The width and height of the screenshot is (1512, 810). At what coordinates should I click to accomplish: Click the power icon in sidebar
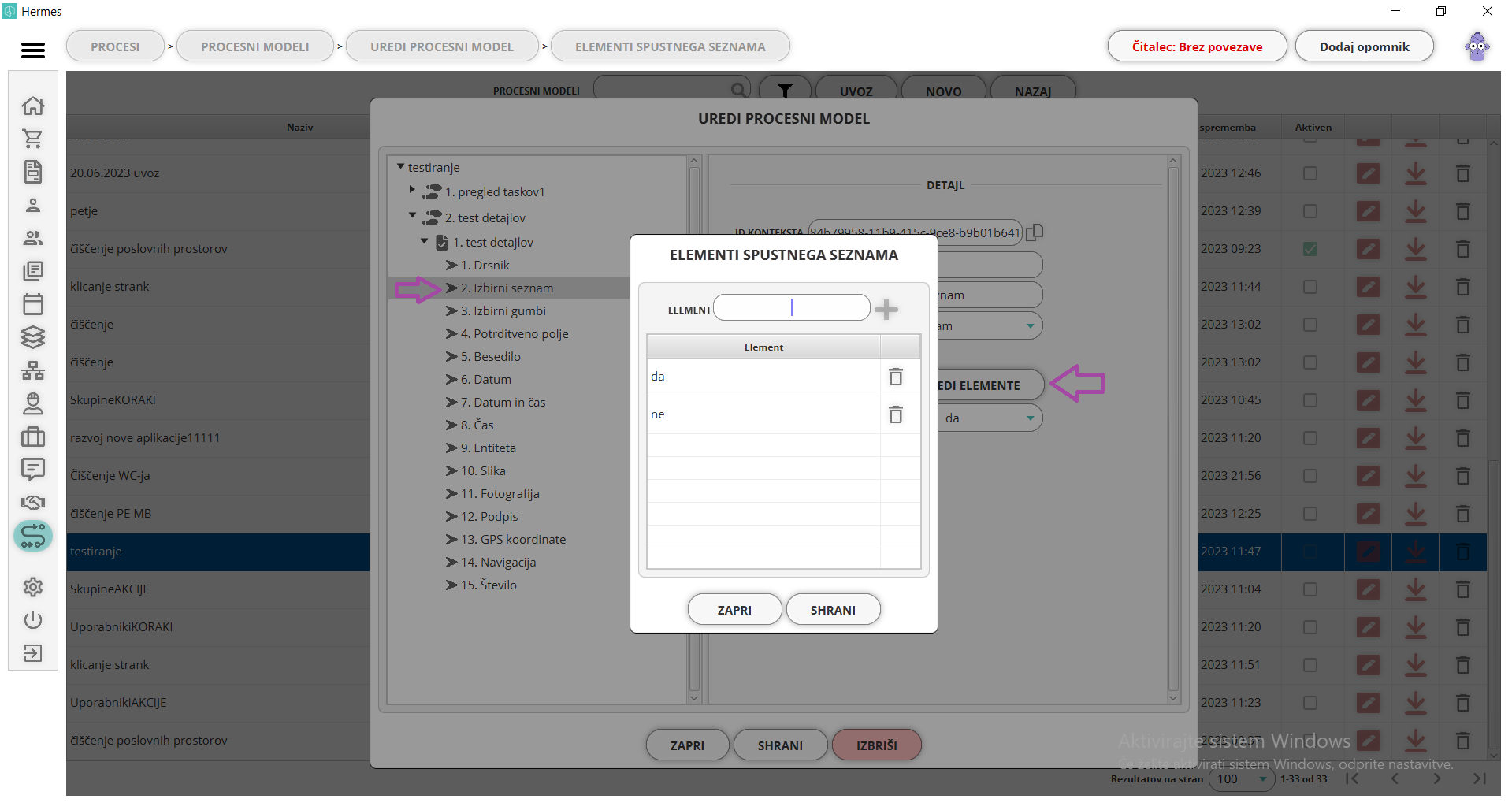click(33, 620)
